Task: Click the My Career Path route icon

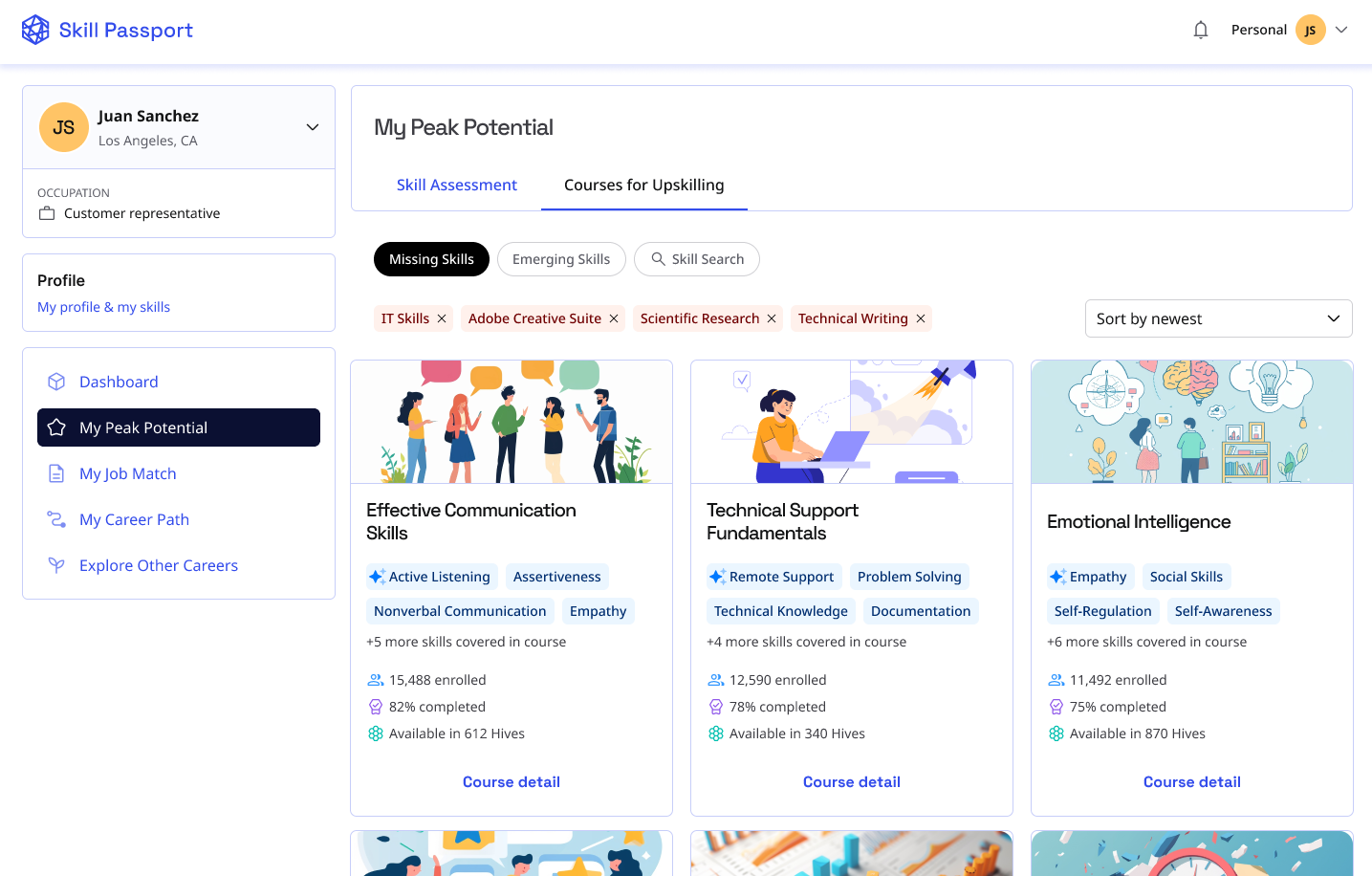Action: (x=56, y=519)
